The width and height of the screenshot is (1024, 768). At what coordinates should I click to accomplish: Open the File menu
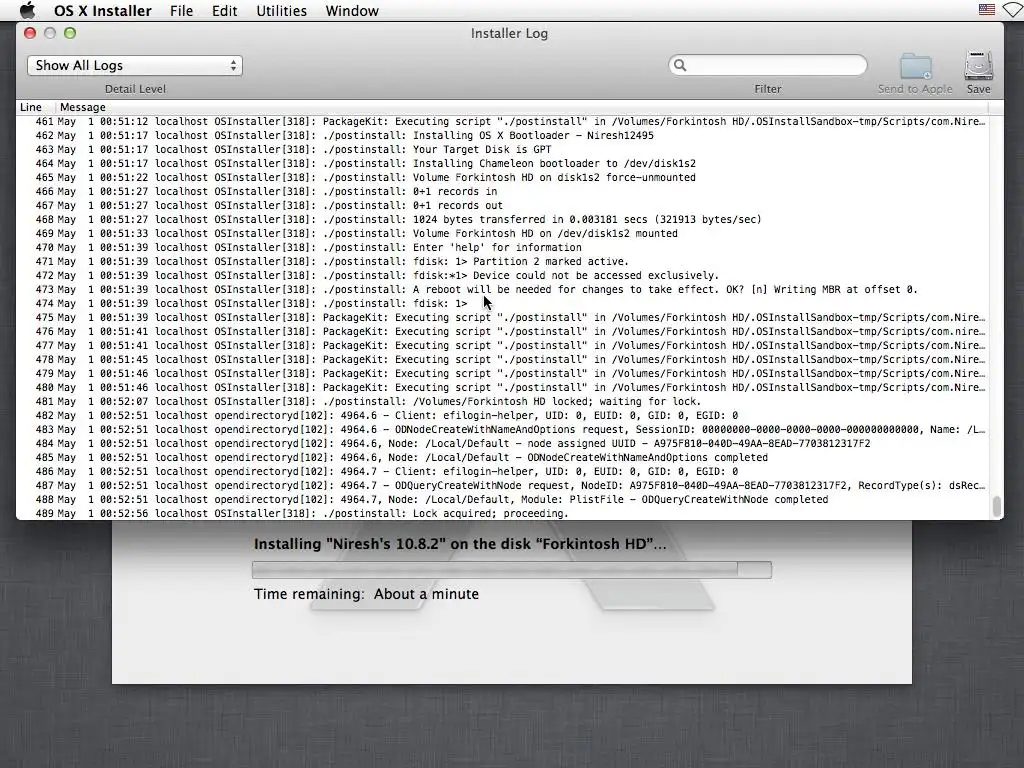pyautogui.click(x=181, y=10)
